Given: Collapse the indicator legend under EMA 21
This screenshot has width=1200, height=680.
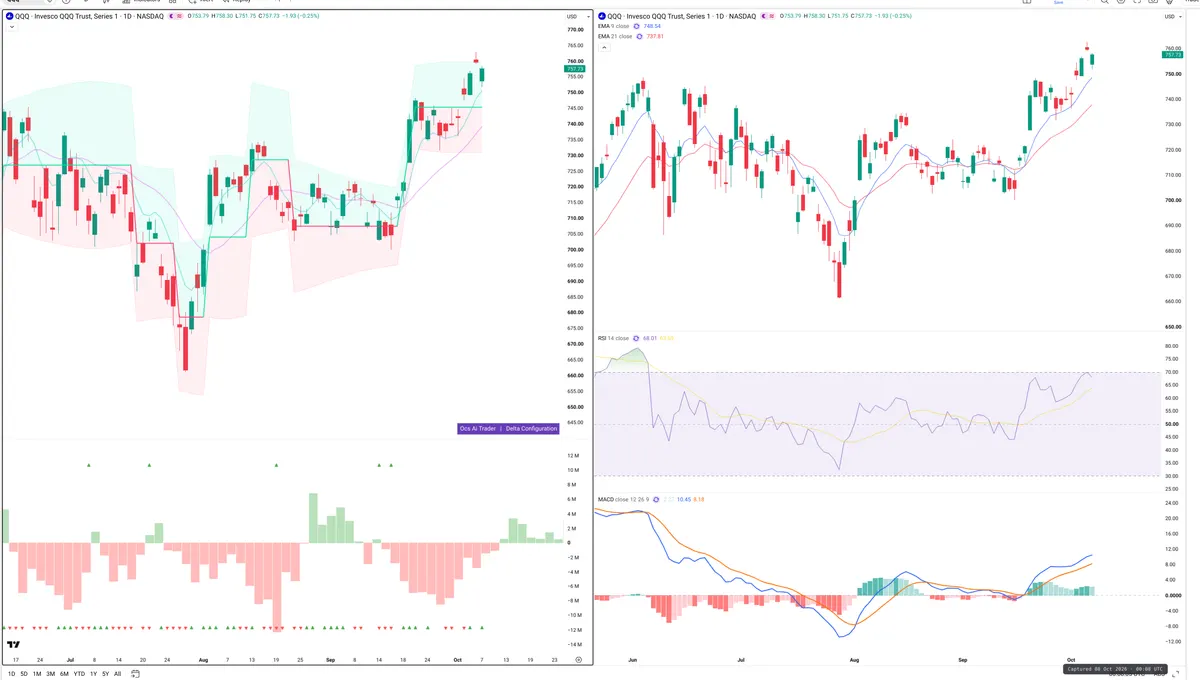Looking at the screenshot, I should (x=603, y=46).
